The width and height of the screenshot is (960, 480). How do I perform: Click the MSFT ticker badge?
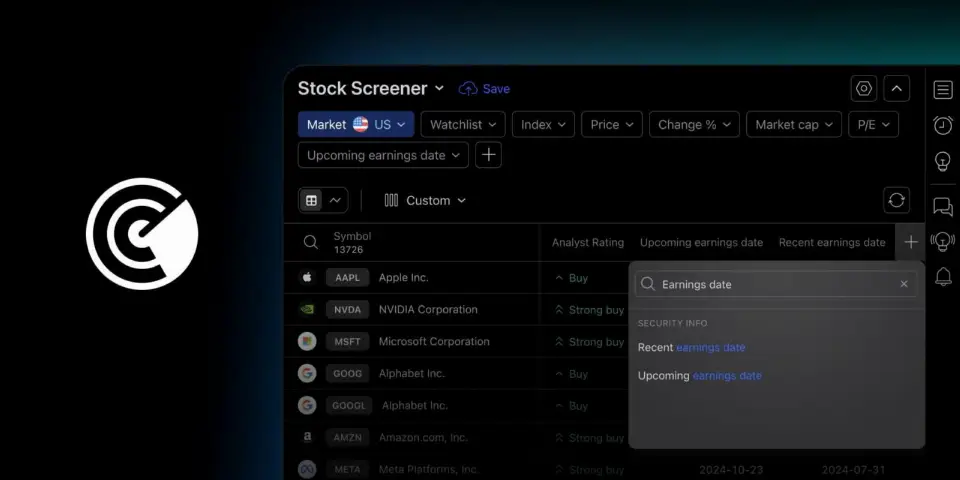tap(348, 341)
